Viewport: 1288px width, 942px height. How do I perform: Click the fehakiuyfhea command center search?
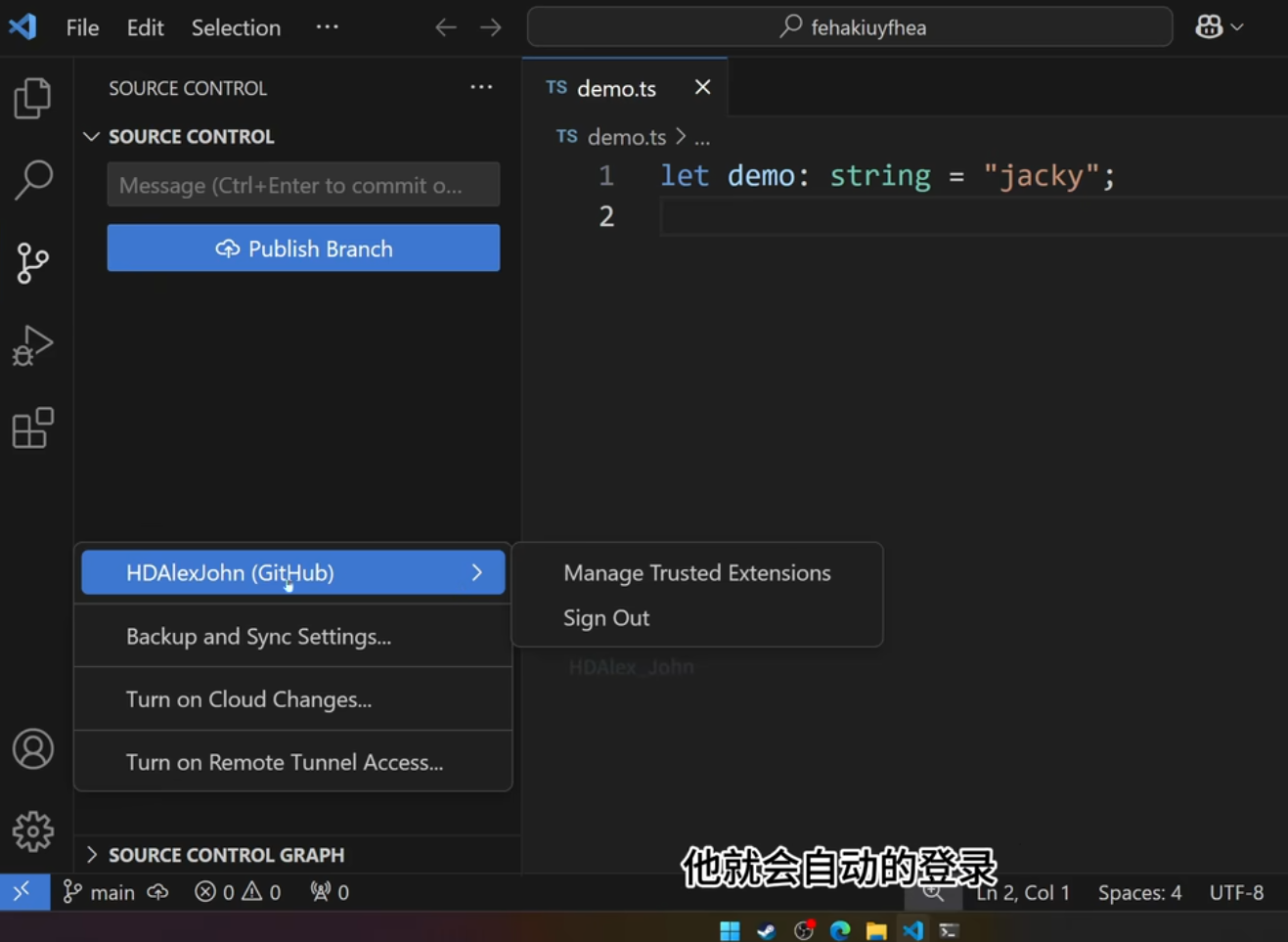point(849,27)
